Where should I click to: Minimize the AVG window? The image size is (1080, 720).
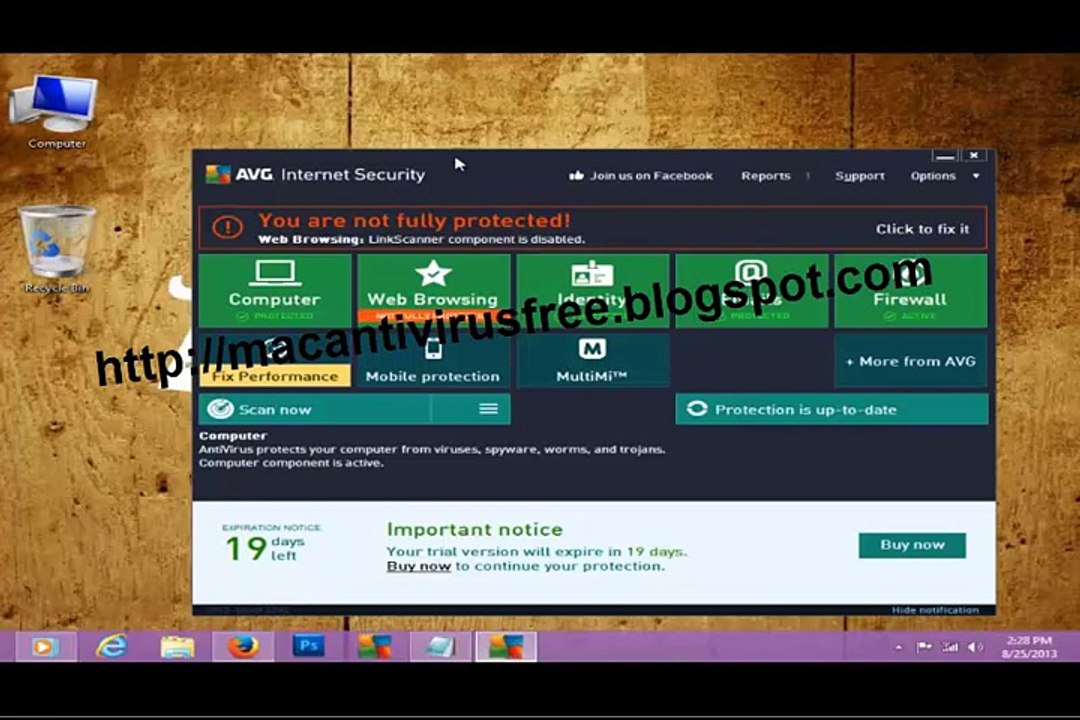945,156
